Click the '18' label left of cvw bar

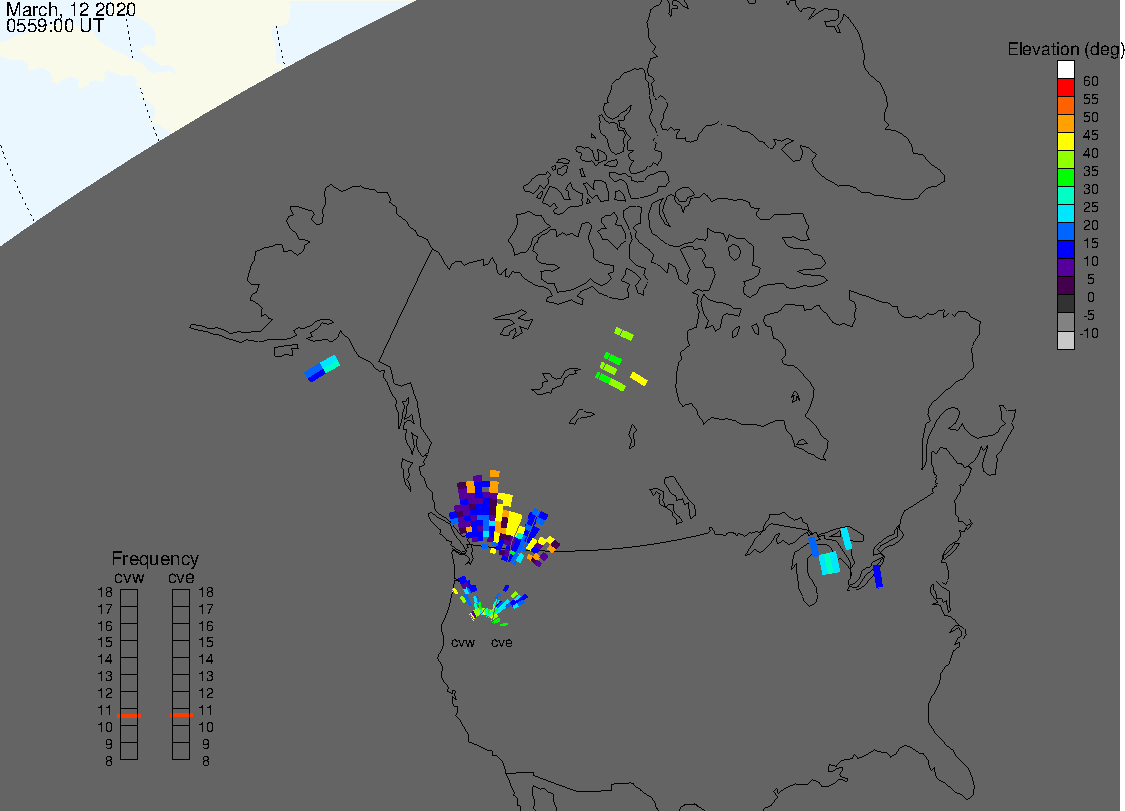tap(105, 592)
